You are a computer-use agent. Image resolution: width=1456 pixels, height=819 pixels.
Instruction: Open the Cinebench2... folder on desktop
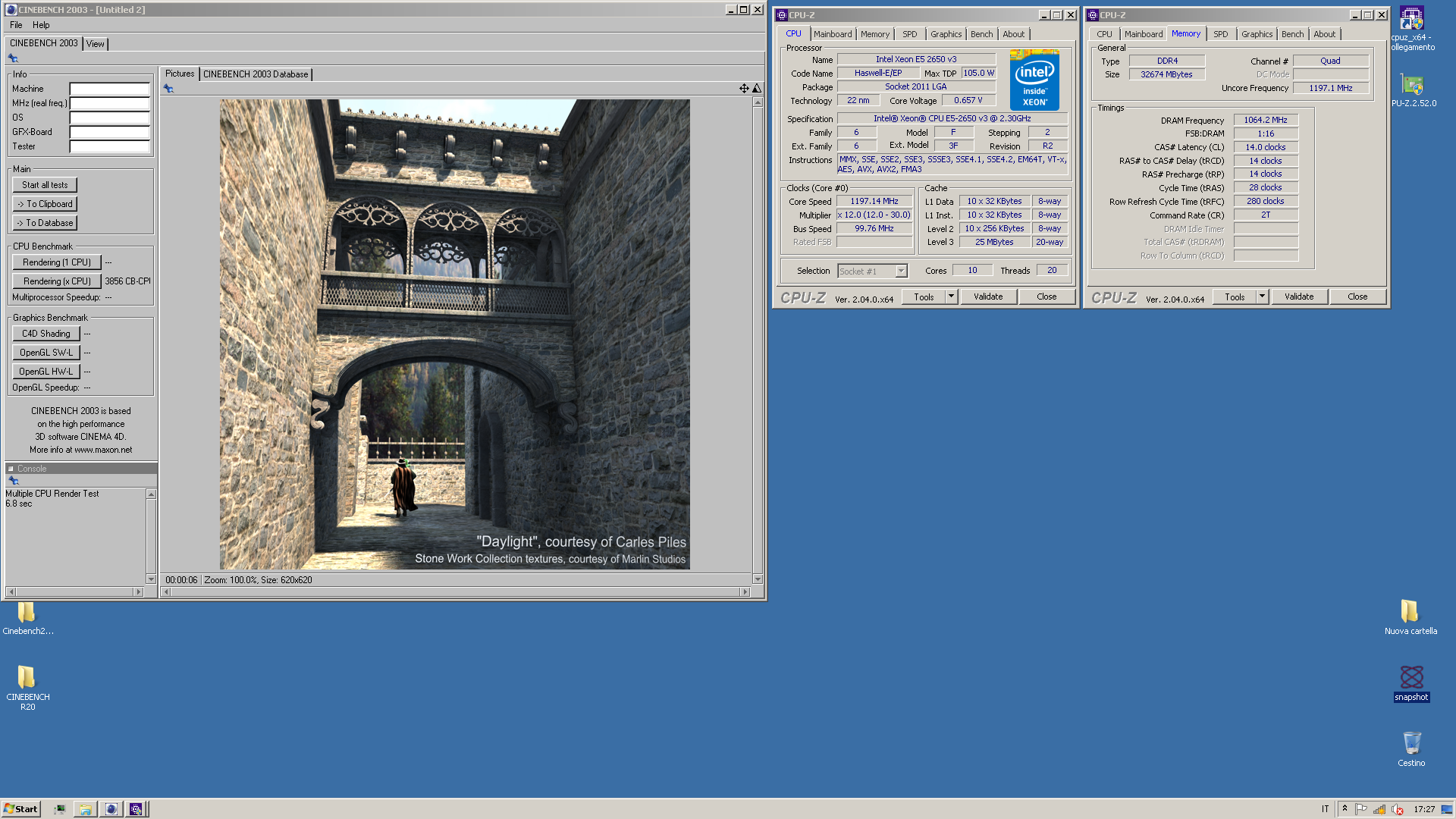(27, 617)
